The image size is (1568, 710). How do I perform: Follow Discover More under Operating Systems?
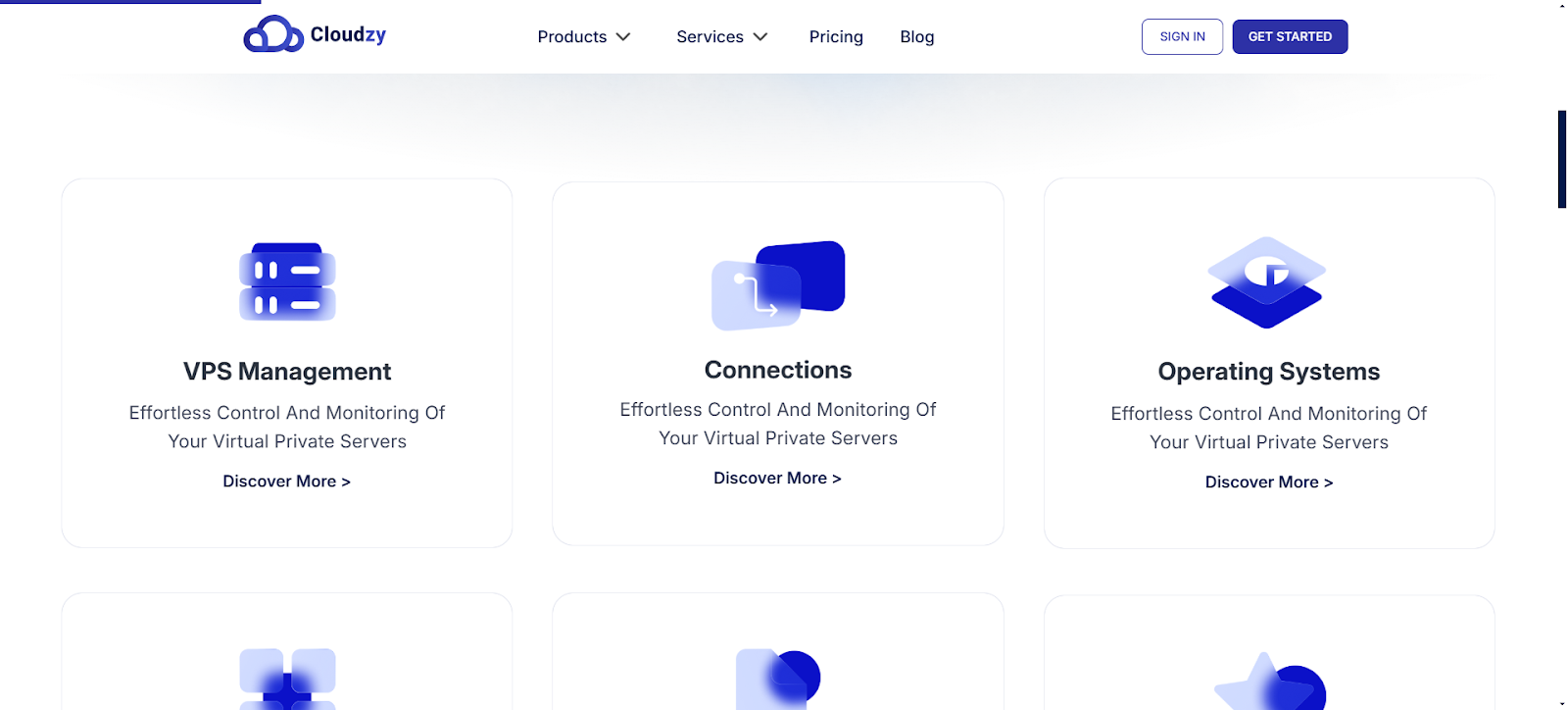point(1269,482)
